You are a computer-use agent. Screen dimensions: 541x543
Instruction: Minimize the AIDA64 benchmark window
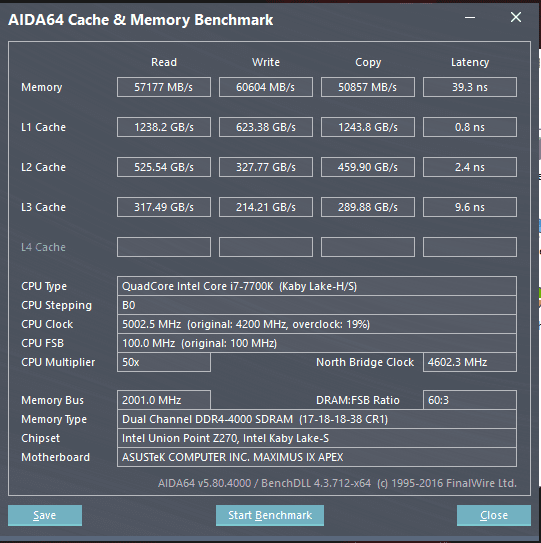click(470, 17)
